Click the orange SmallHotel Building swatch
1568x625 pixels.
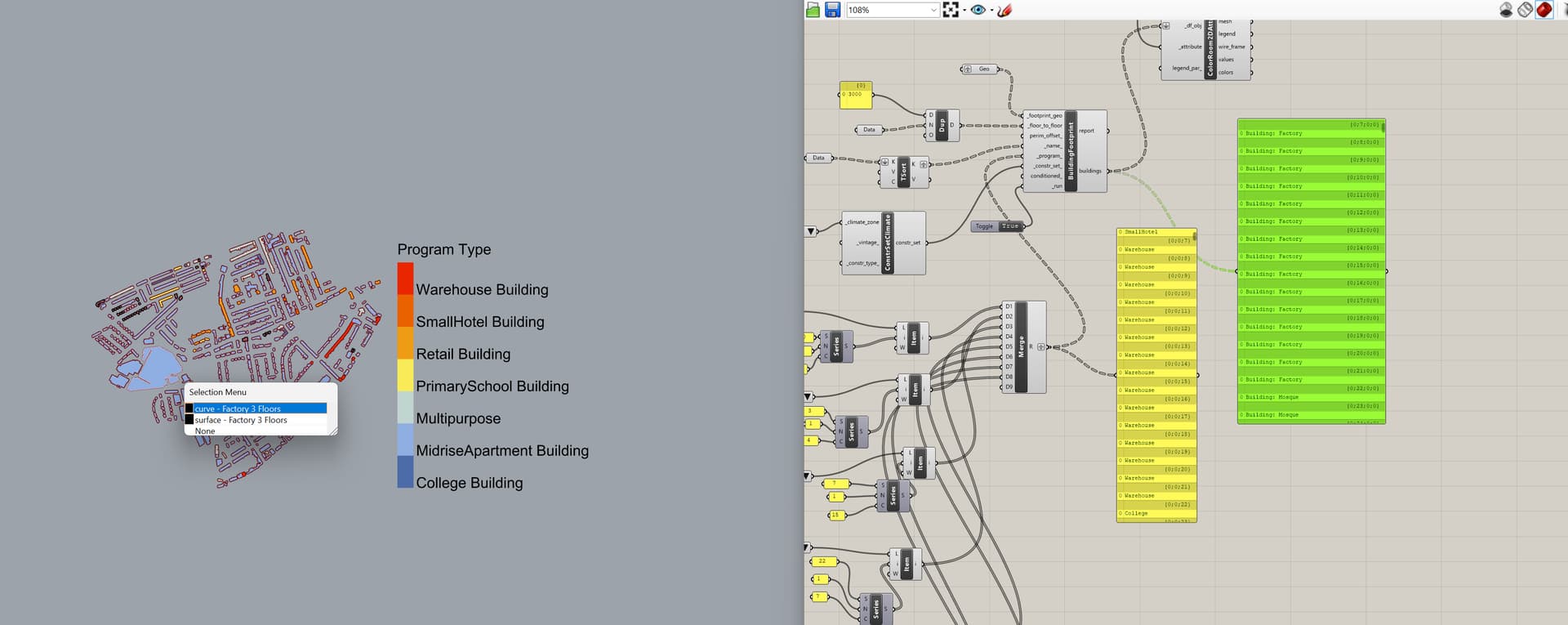(x=405, y=311)
